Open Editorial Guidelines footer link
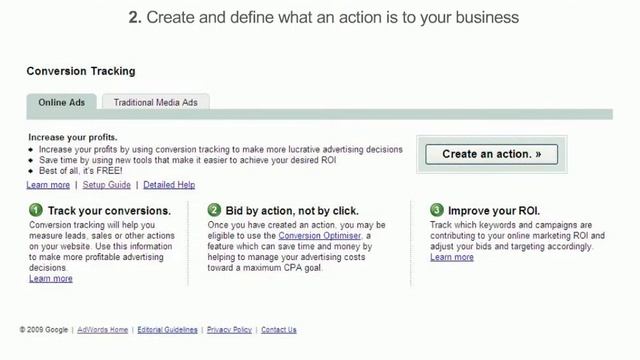Viewport: 640px width, 360px height. (167, 330)
